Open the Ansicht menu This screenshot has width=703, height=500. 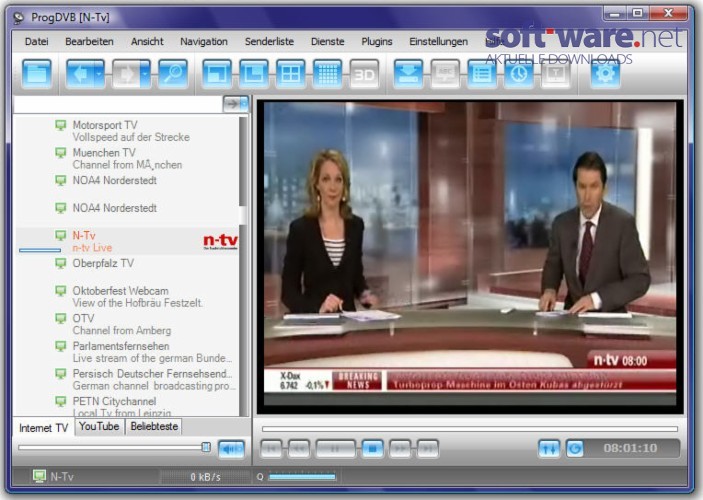[x=147, y=42]
